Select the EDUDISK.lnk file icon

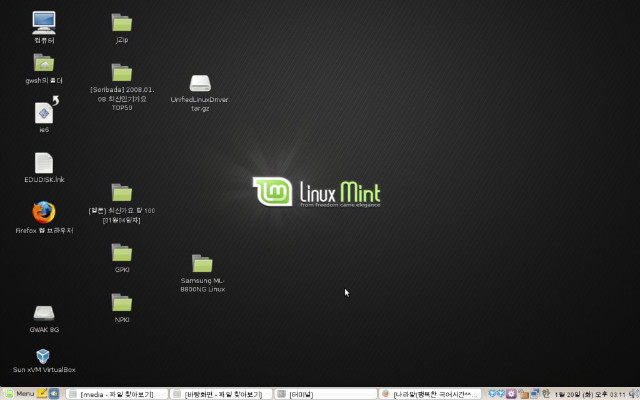[x=44, y=163]
